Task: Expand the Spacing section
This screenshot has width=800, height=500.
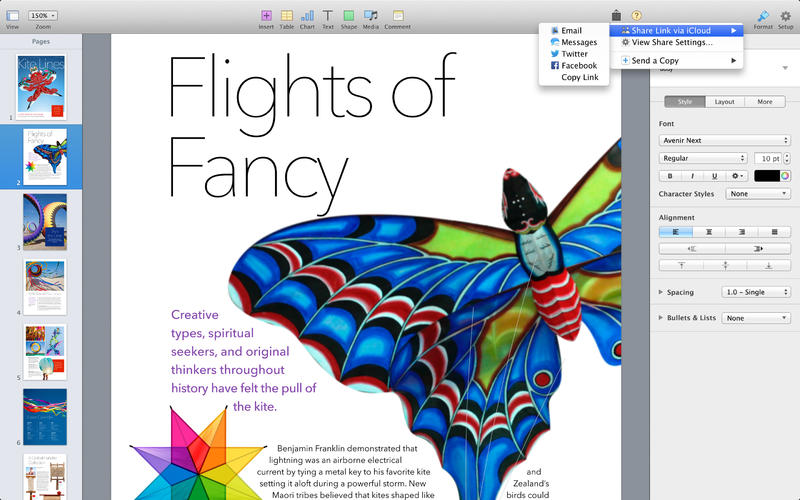Action: pyautogui.click(x=661, y=292)
